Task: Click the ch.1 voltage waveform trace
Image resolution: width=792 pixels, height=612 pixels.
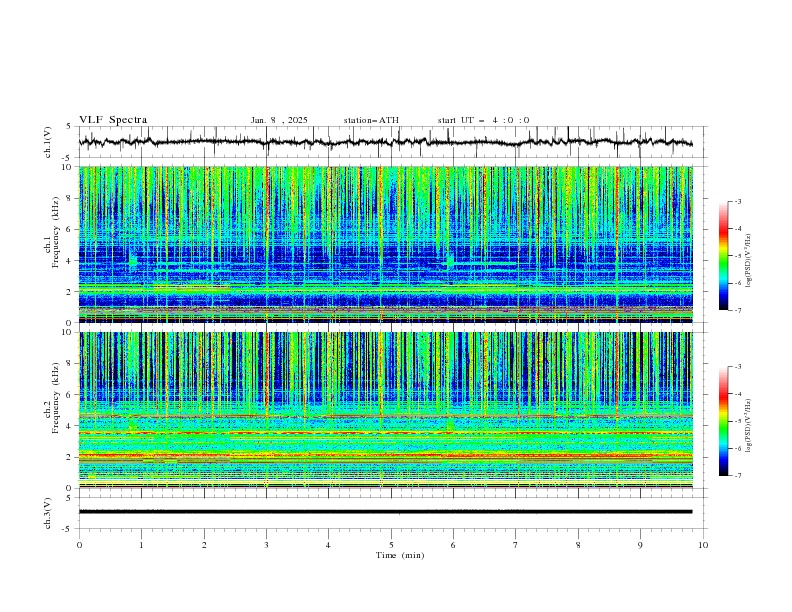Action: (x=385, y=142)
